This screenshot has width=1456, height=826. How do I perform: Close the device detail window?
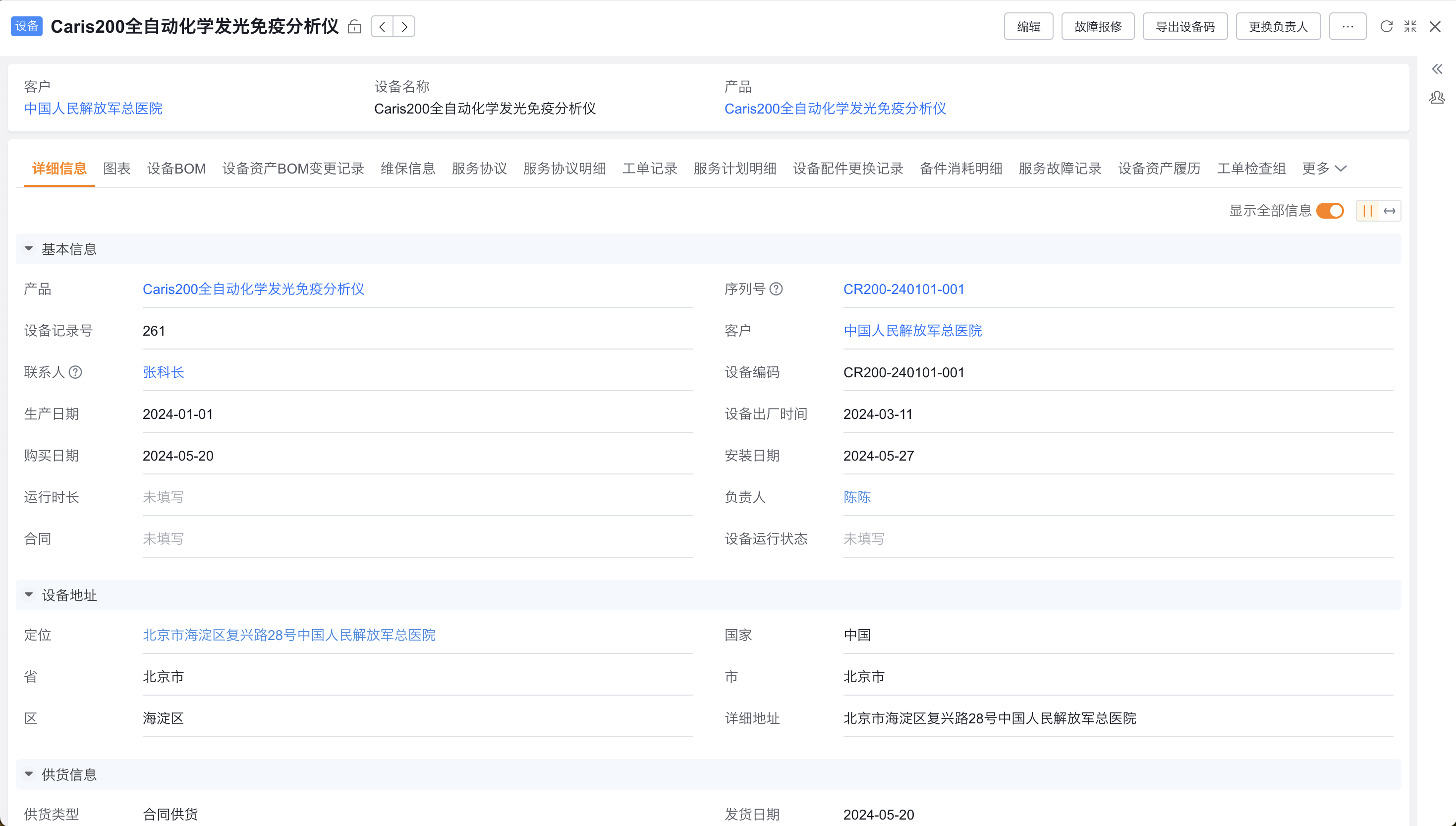tap(1435, 27)
